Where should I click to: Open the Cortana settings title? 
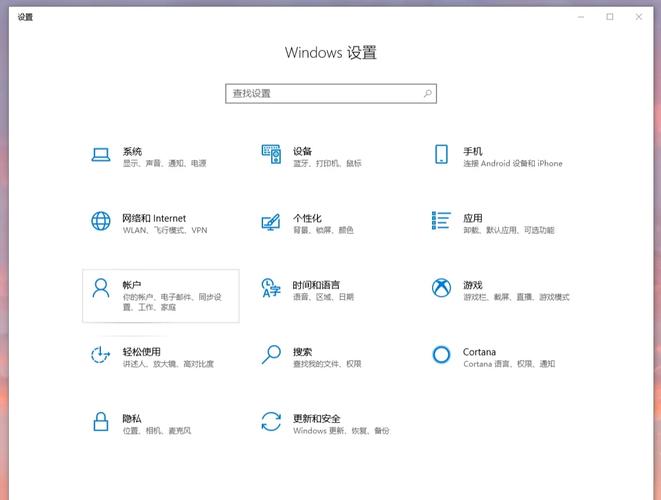tap(479, 352)
